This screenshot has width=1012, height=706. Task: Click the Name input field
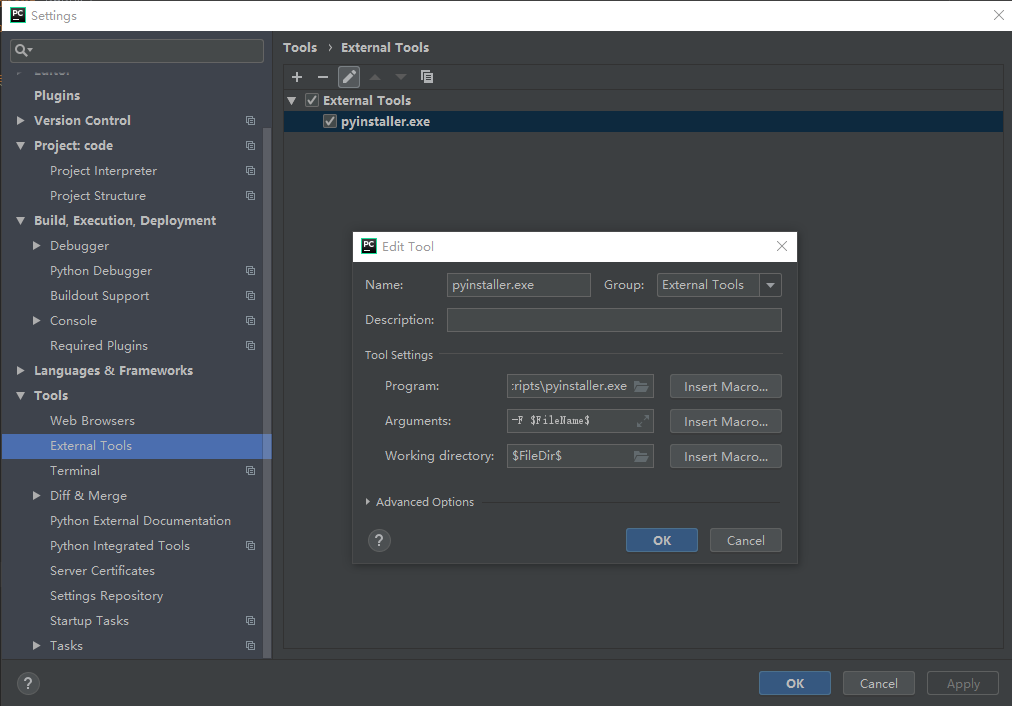click(518, 285)
